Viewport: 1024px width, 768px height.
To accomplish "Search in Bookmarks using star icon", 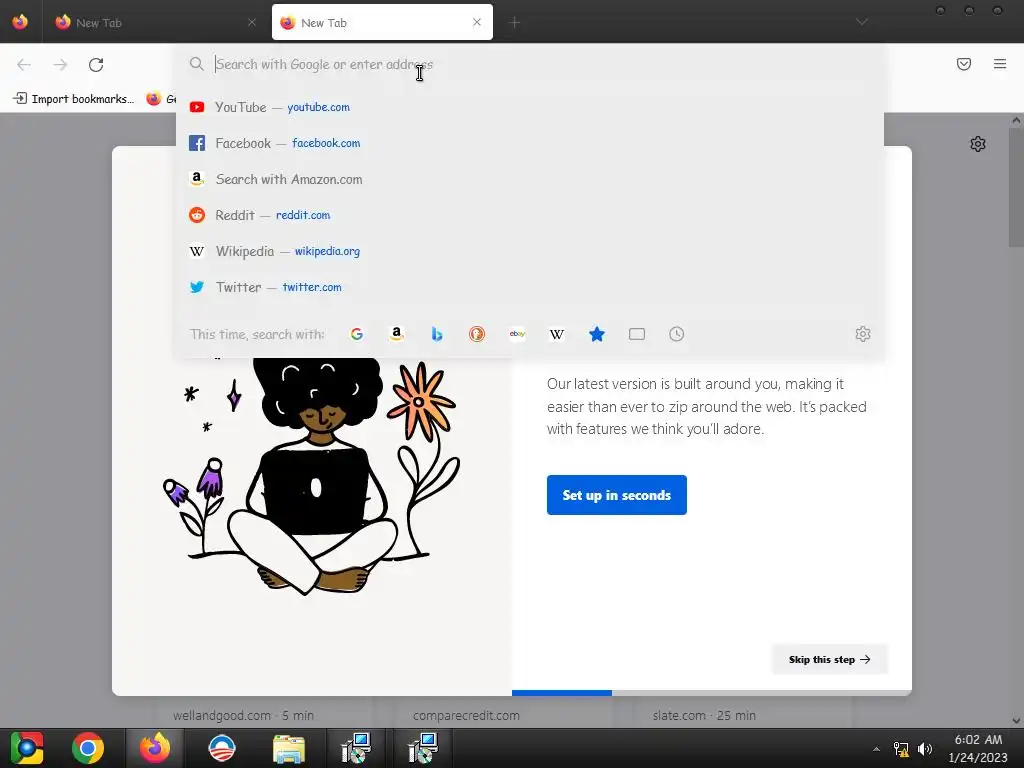I will (597, 334).
